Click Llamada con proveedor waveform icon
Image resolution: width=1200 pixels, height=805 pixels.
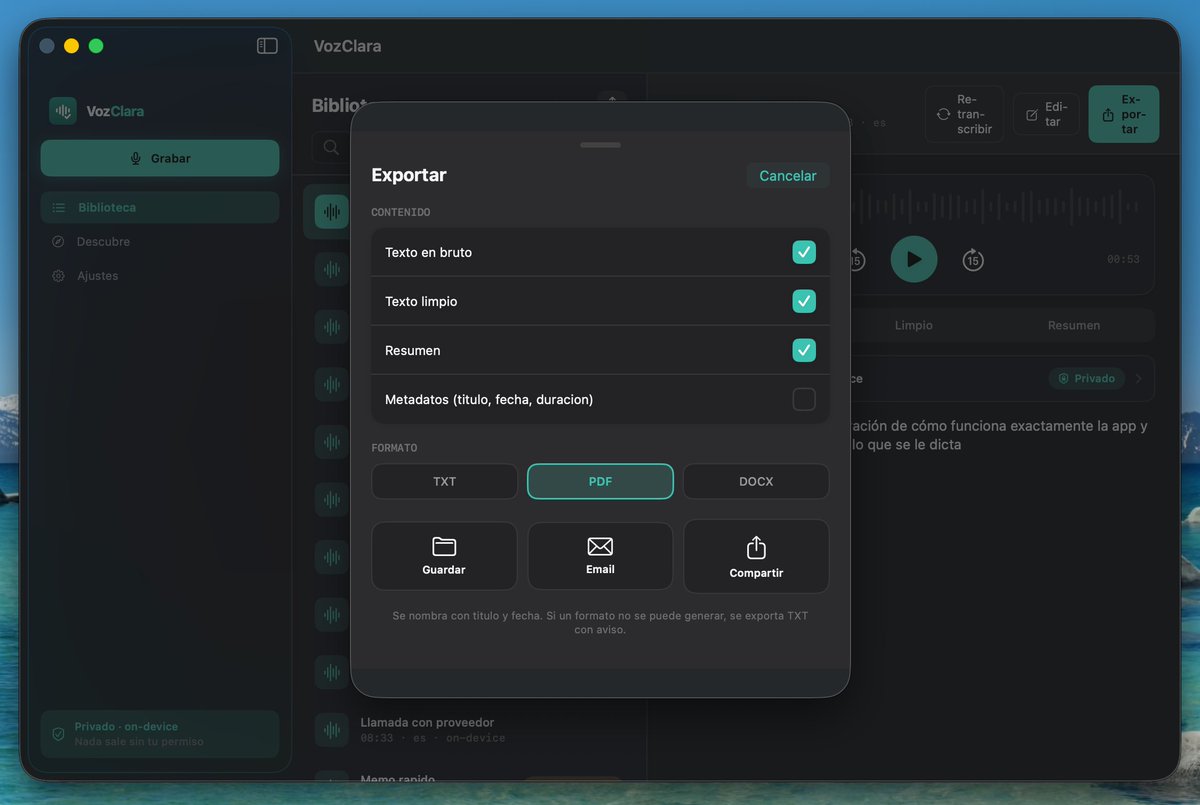tap(332, 730)
